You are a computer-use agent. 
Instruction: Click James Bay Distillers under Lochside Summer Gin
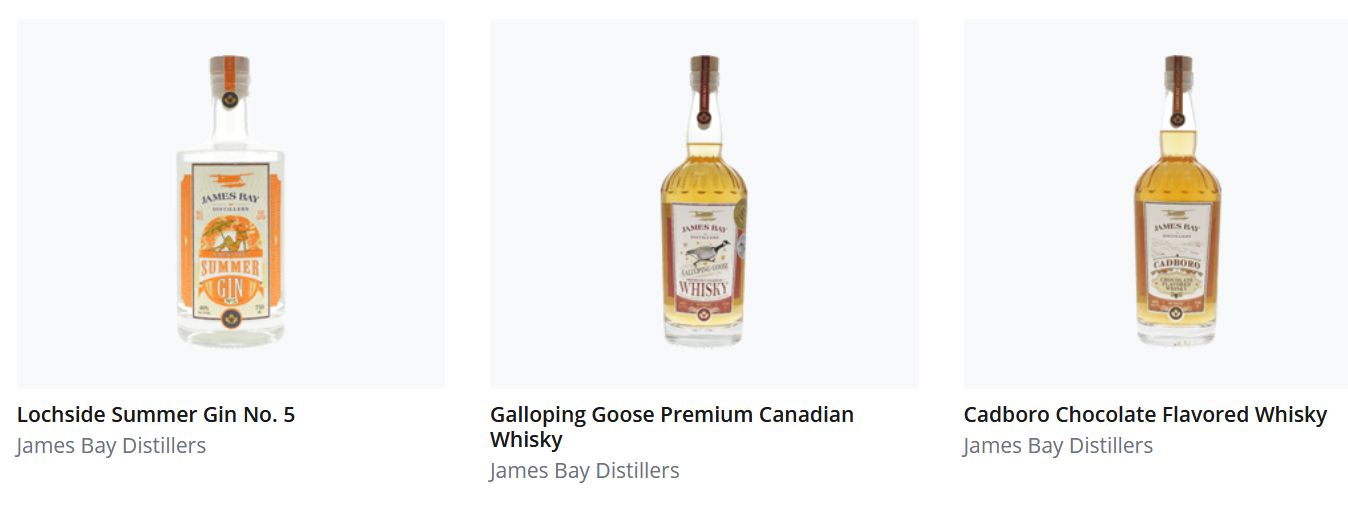coord(111,446)
